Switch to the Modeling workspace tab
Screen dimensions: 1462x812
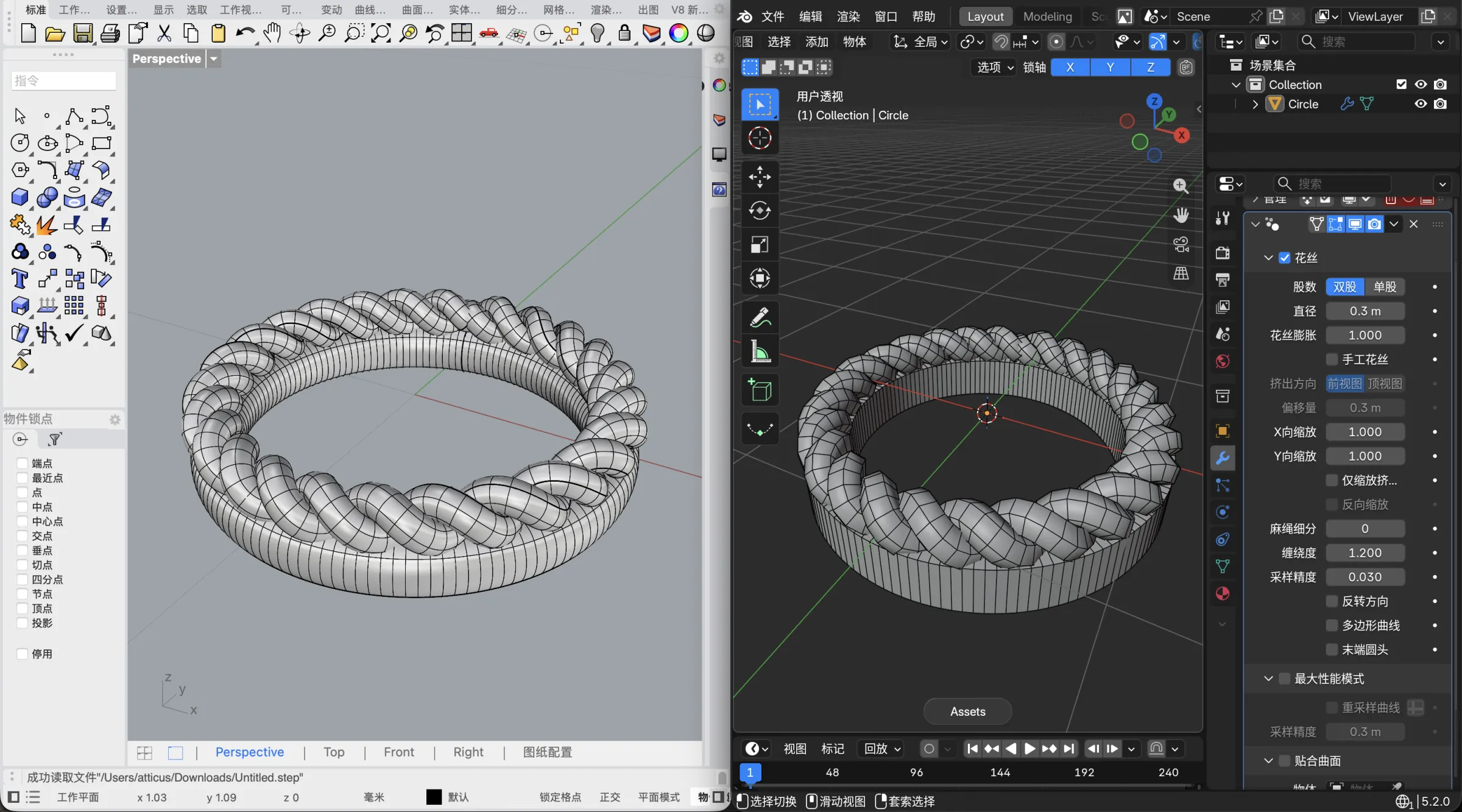tap(1047, 16)
